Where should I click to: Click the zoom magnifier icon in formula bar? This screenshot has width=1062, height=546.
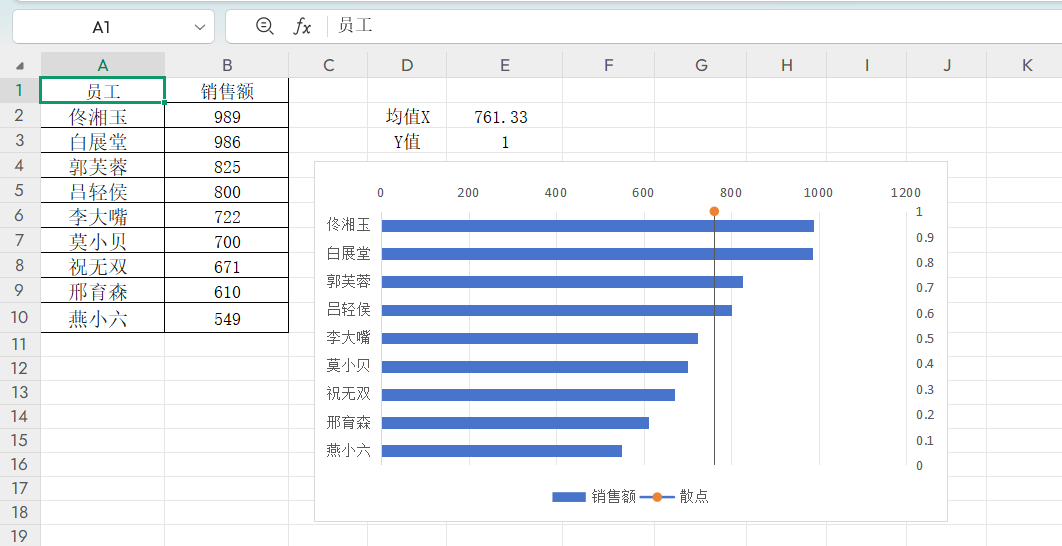(x=264, y=26)
